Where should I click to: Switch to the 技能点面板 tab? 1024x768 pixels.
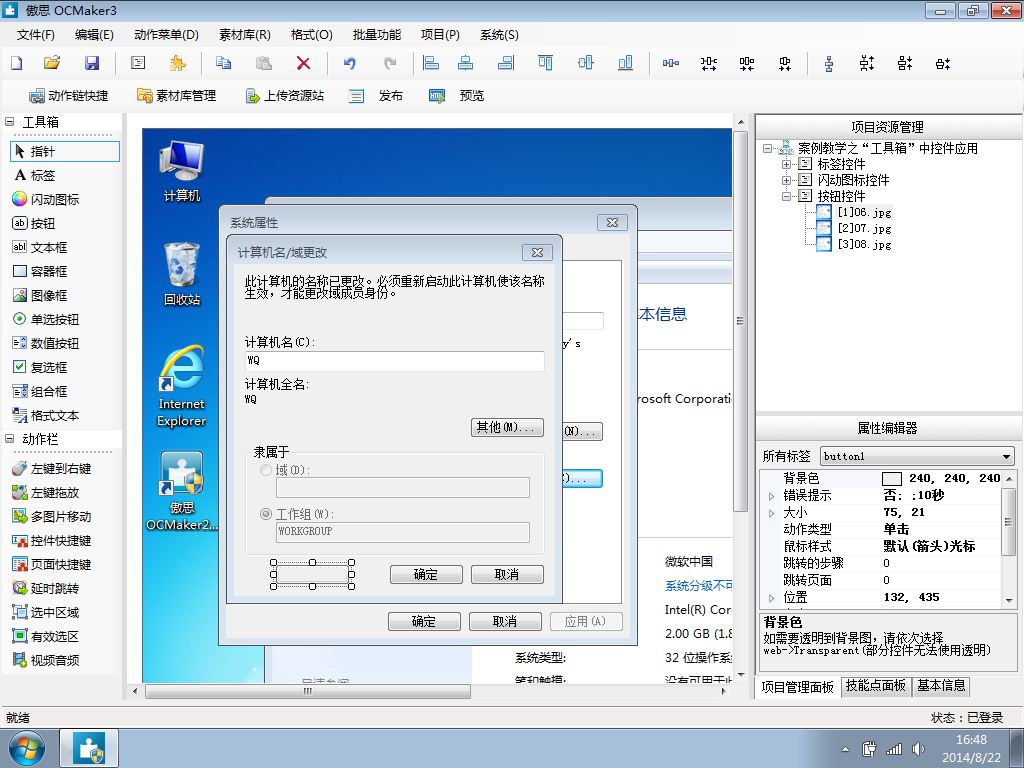875,686
